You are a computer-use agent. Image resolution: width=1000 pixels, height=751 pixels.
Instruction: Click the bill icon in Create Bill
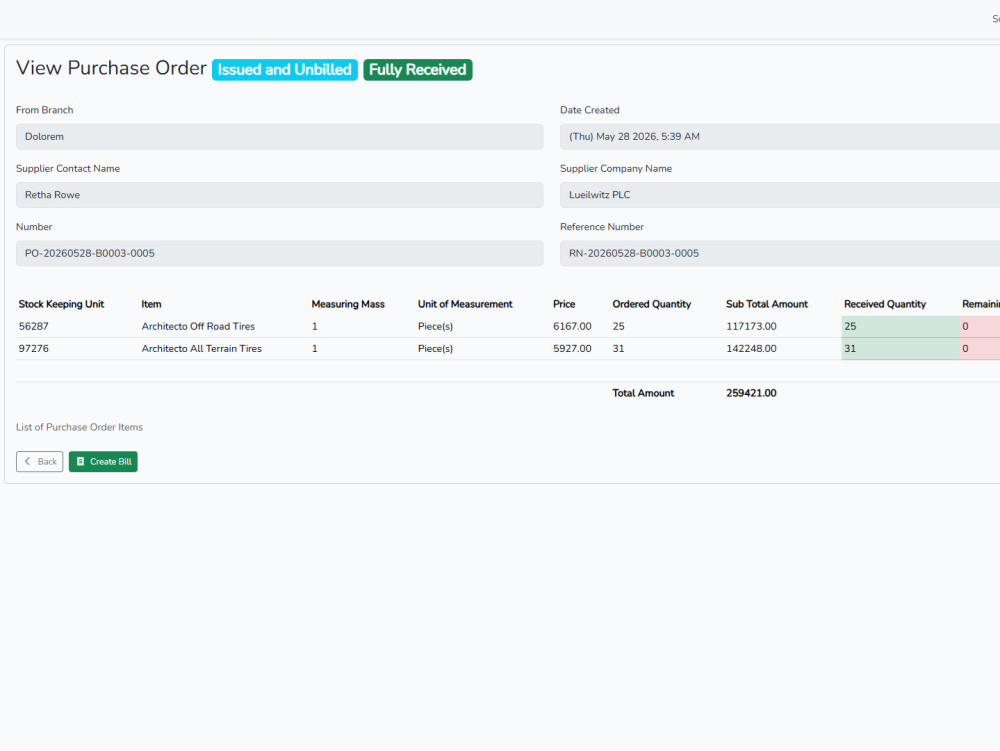[x=80, y=462]
